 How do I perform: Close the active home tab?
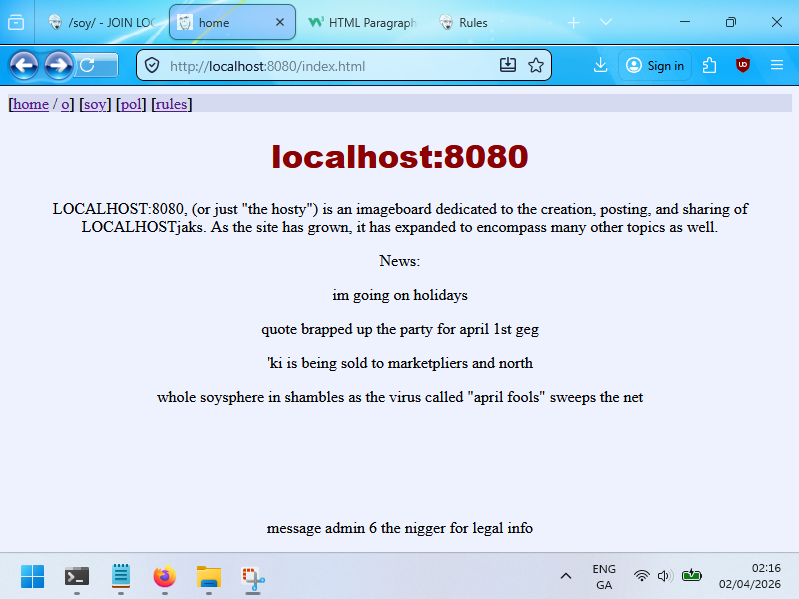point(280,22)
